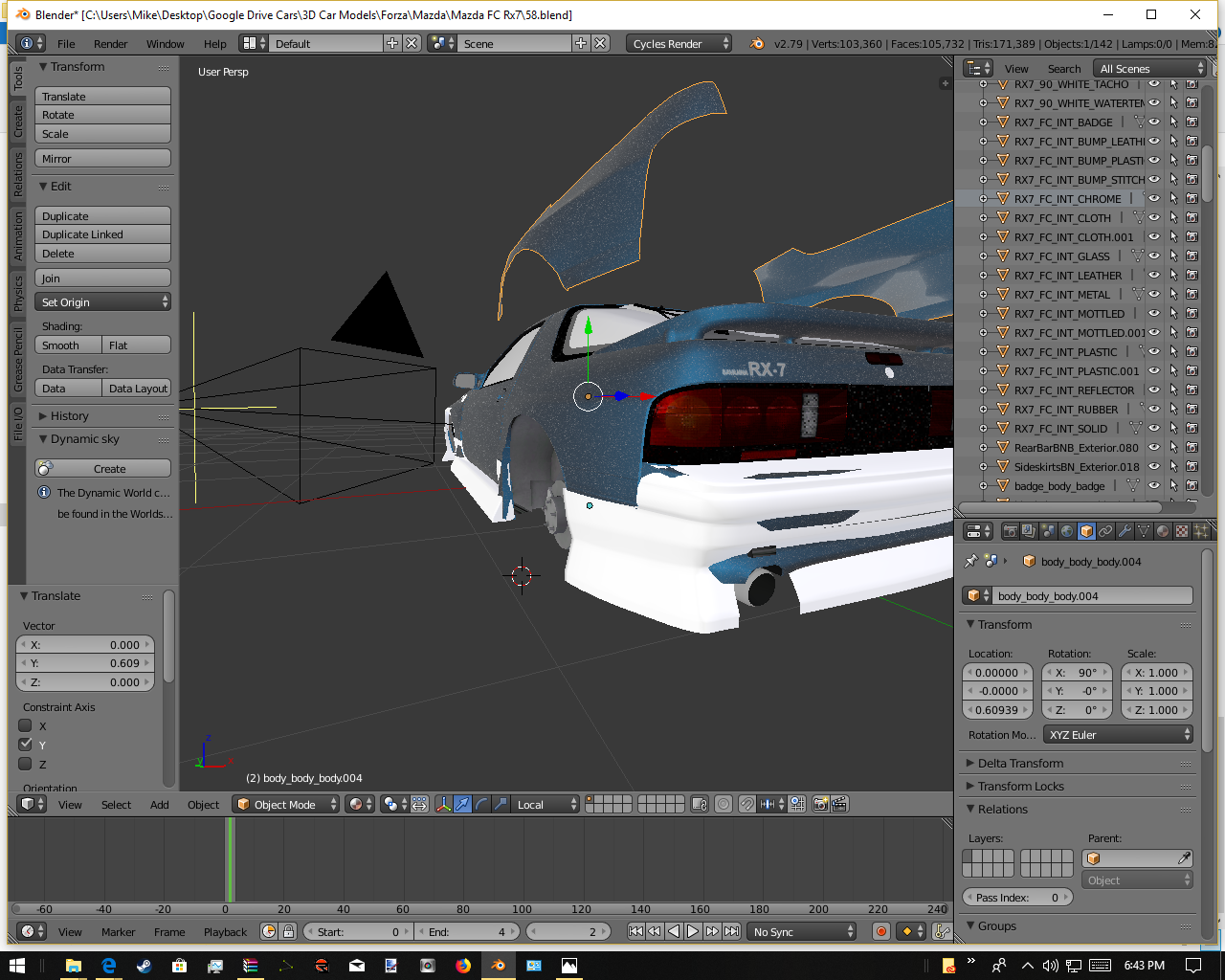Switch to the Animation sidebar tab
The image size is (1225, 980).
pyautogui.click(x=17, y=236)
